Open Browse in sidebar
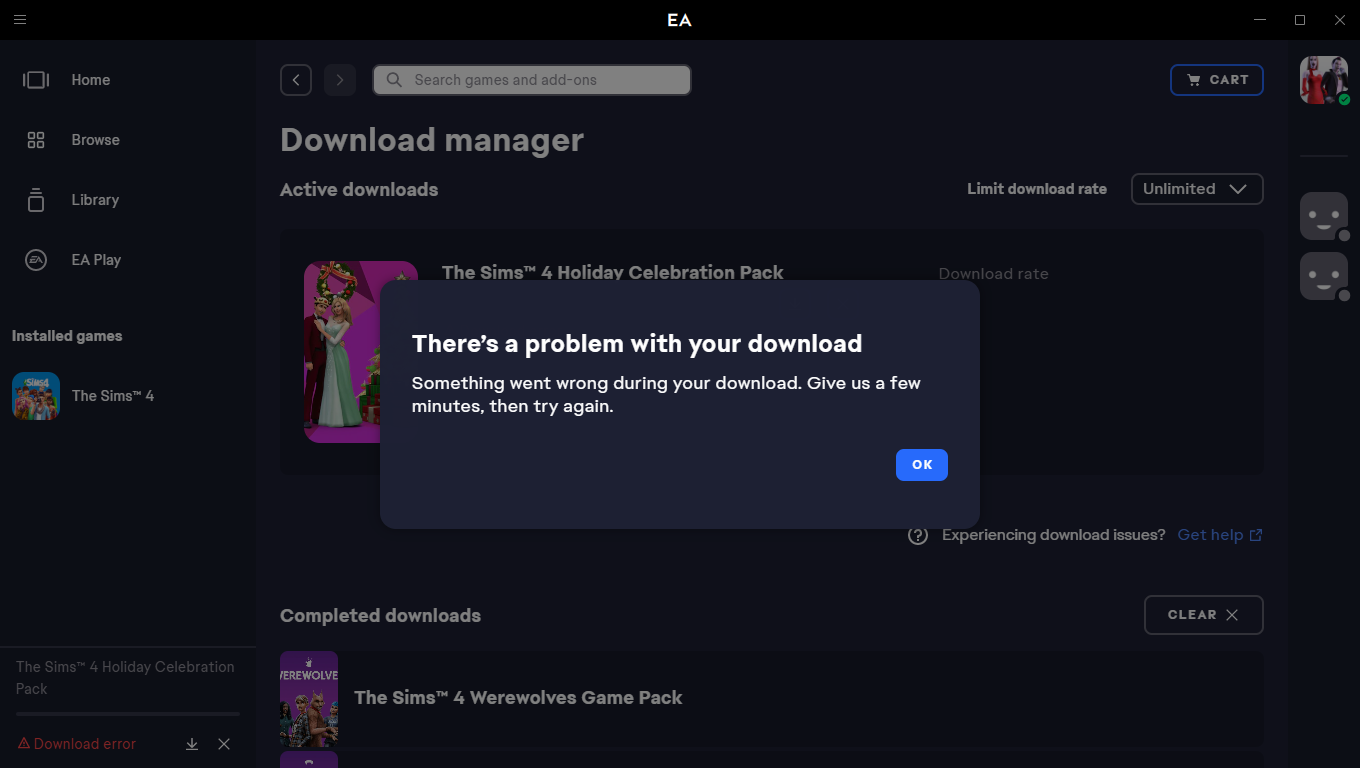The image size is (1360, 768). (x=95, y=140)
